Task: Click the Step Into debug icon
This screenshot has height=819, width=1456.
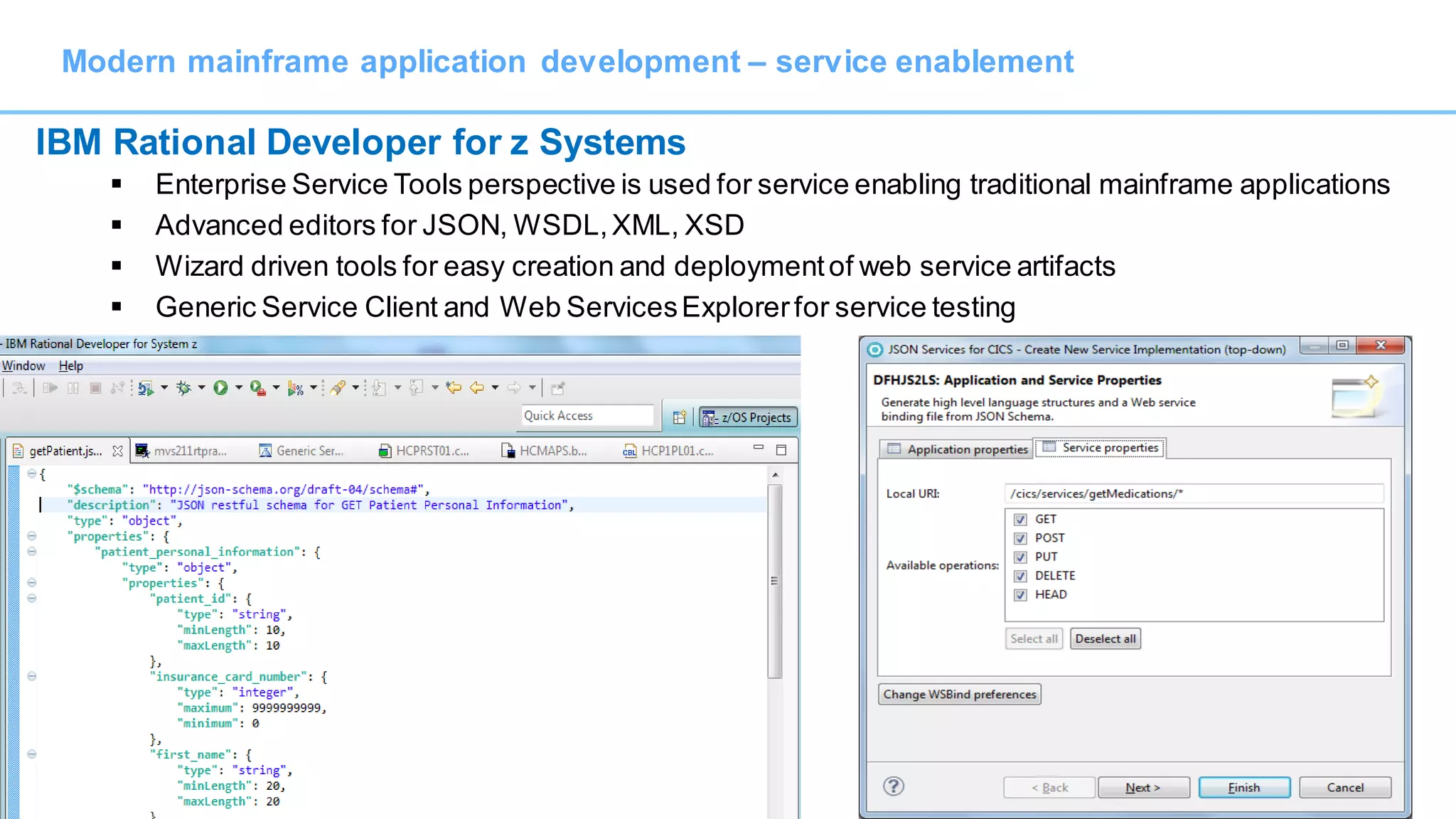Action: click(x=19, y=388)
